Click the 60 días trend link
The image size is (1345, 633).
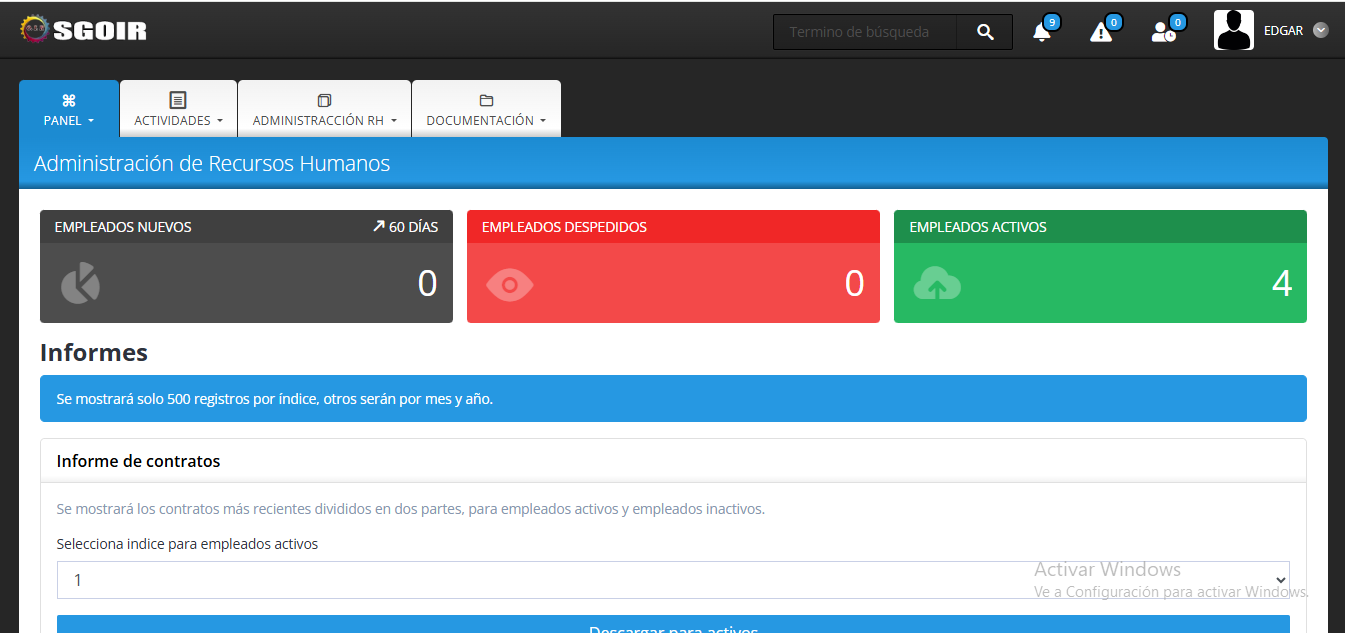[x=405, y=227]
